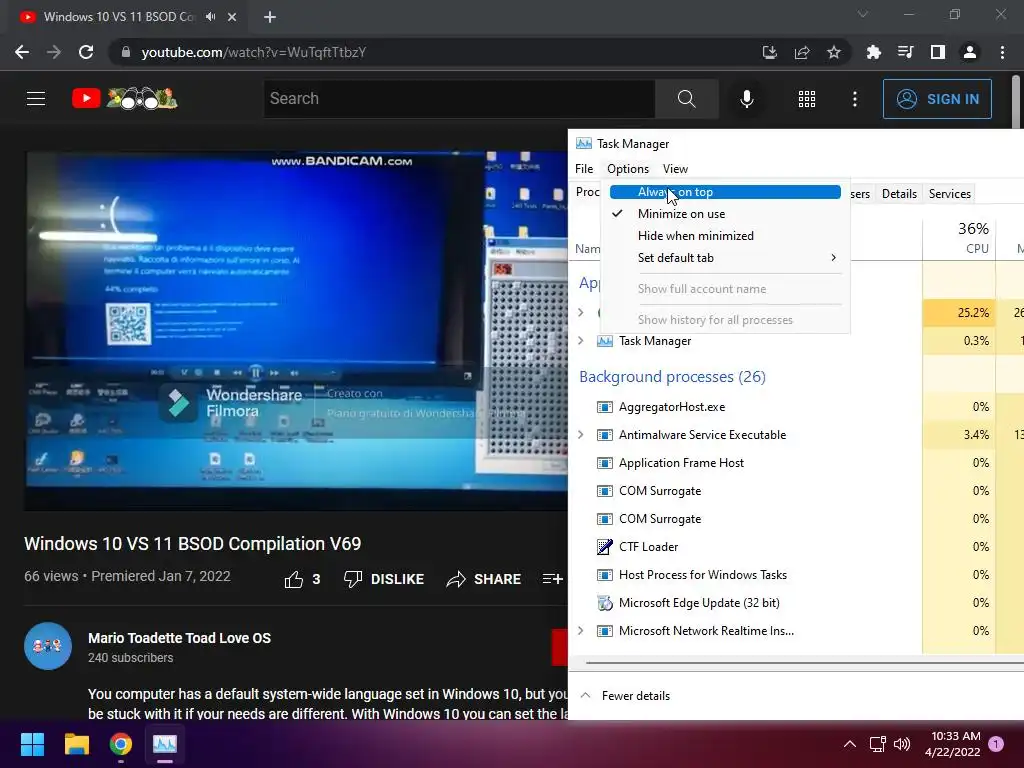This screenshot has height=768, width=1024.
Task: Click the DISLIKE button
Action: coord(384,579)
